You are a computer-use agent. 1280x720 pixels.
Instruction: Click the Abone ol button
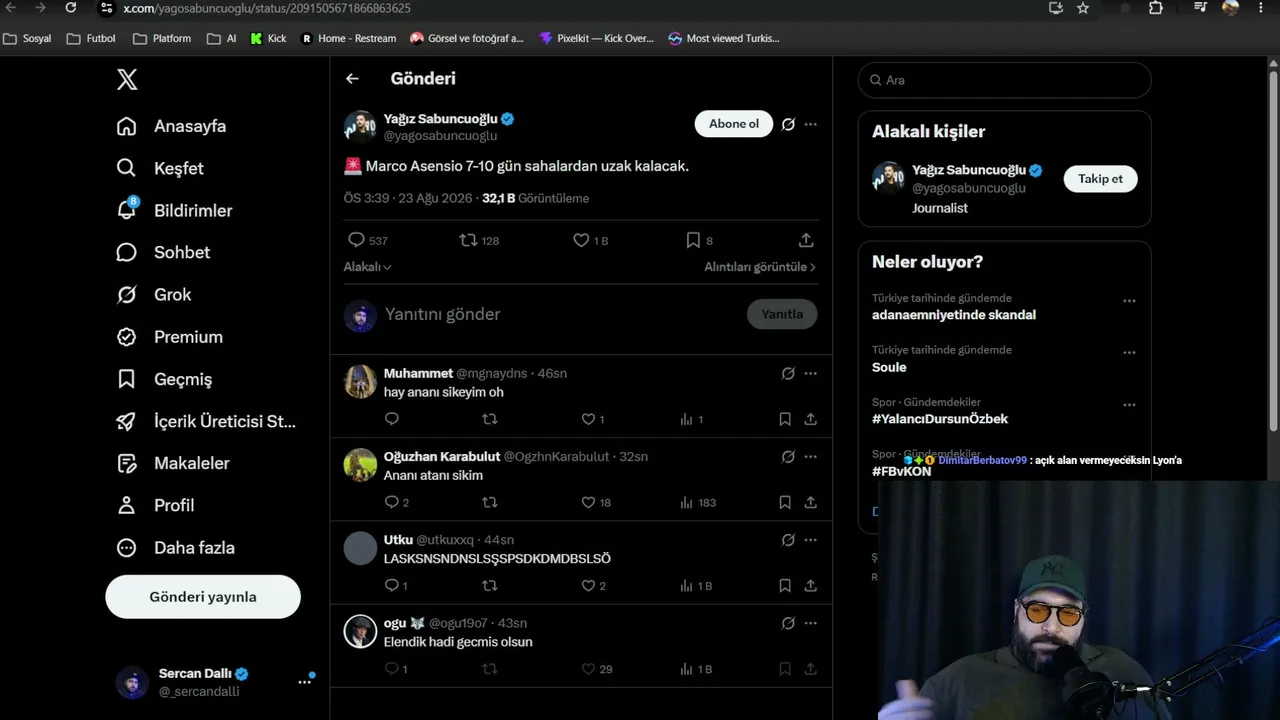click(x=734, y=124)
